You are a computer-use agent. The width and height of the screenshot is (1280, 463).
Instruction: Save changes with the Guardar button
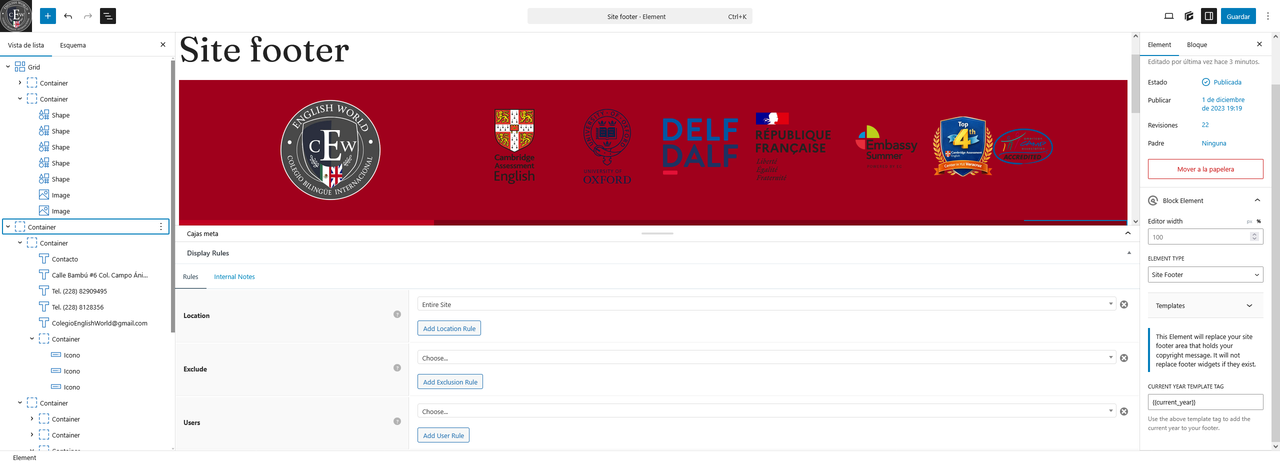[1238, 16]
